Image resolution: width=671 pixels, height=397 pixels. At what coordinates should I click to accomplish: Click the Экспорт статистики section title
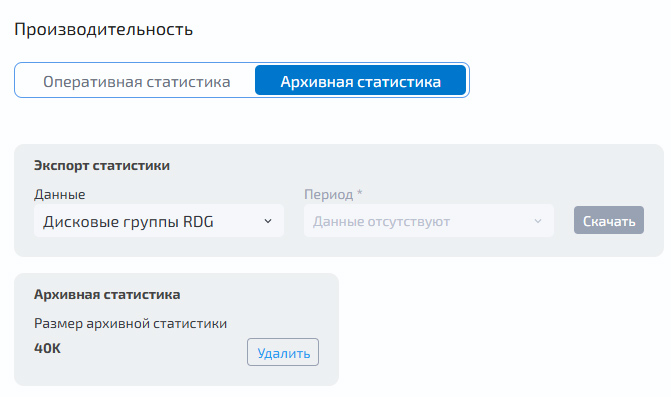tap(102, 166)
